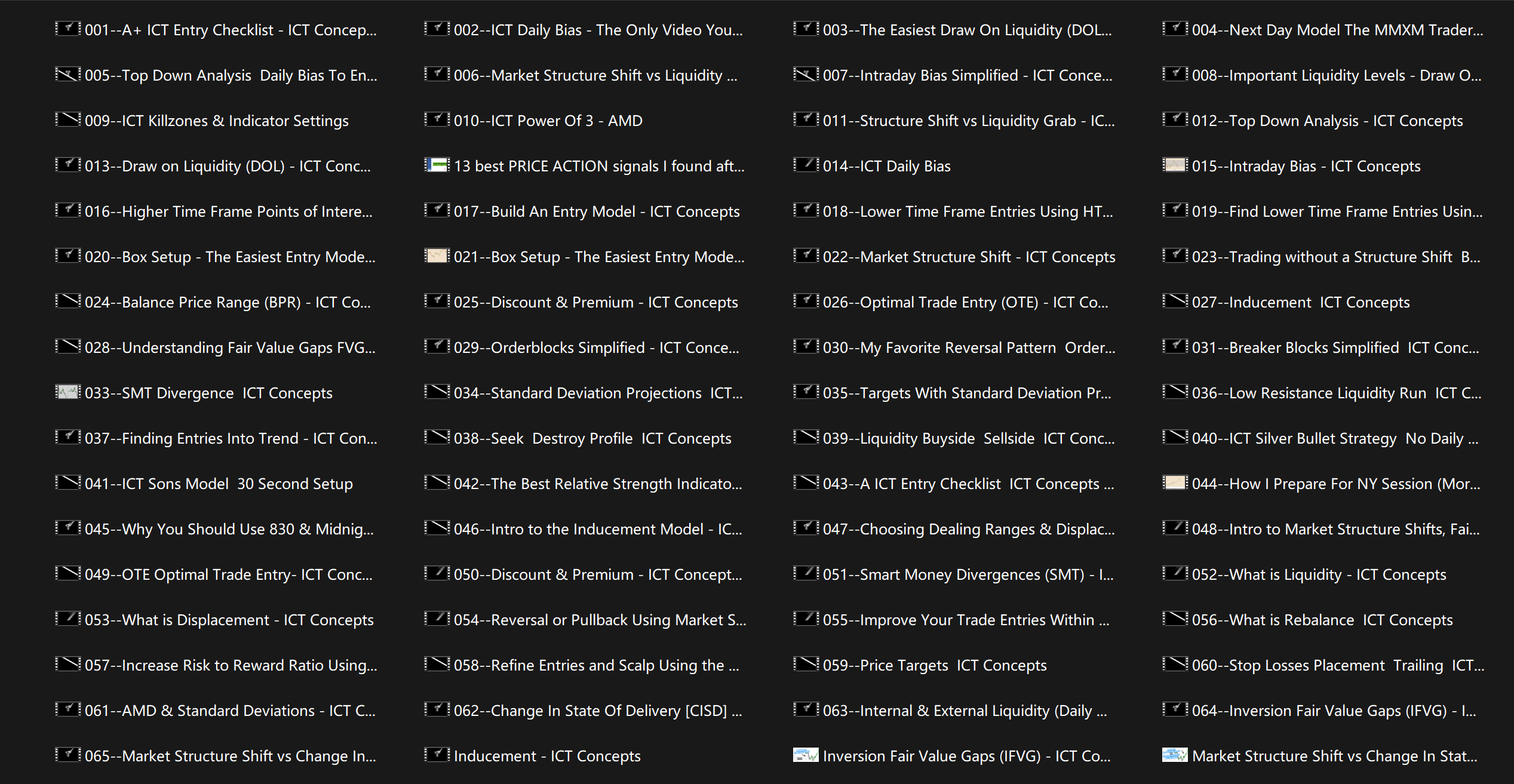
Task: Click thumbnail icon of 015--Intraday Bias file
Action: (x=1175, y=165)
